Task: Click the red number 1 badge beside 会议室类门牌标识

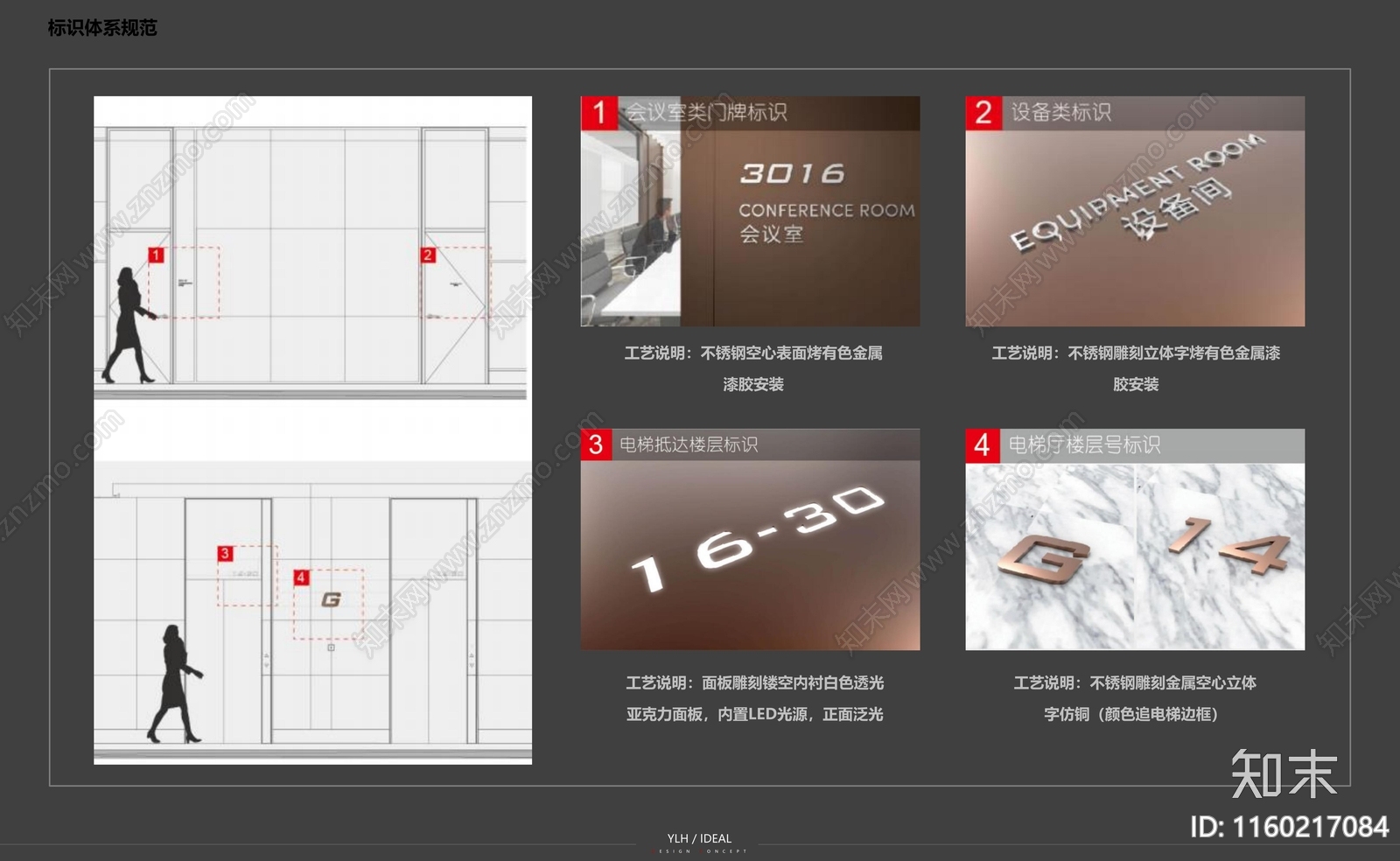Action: click(x=599, y=113)
